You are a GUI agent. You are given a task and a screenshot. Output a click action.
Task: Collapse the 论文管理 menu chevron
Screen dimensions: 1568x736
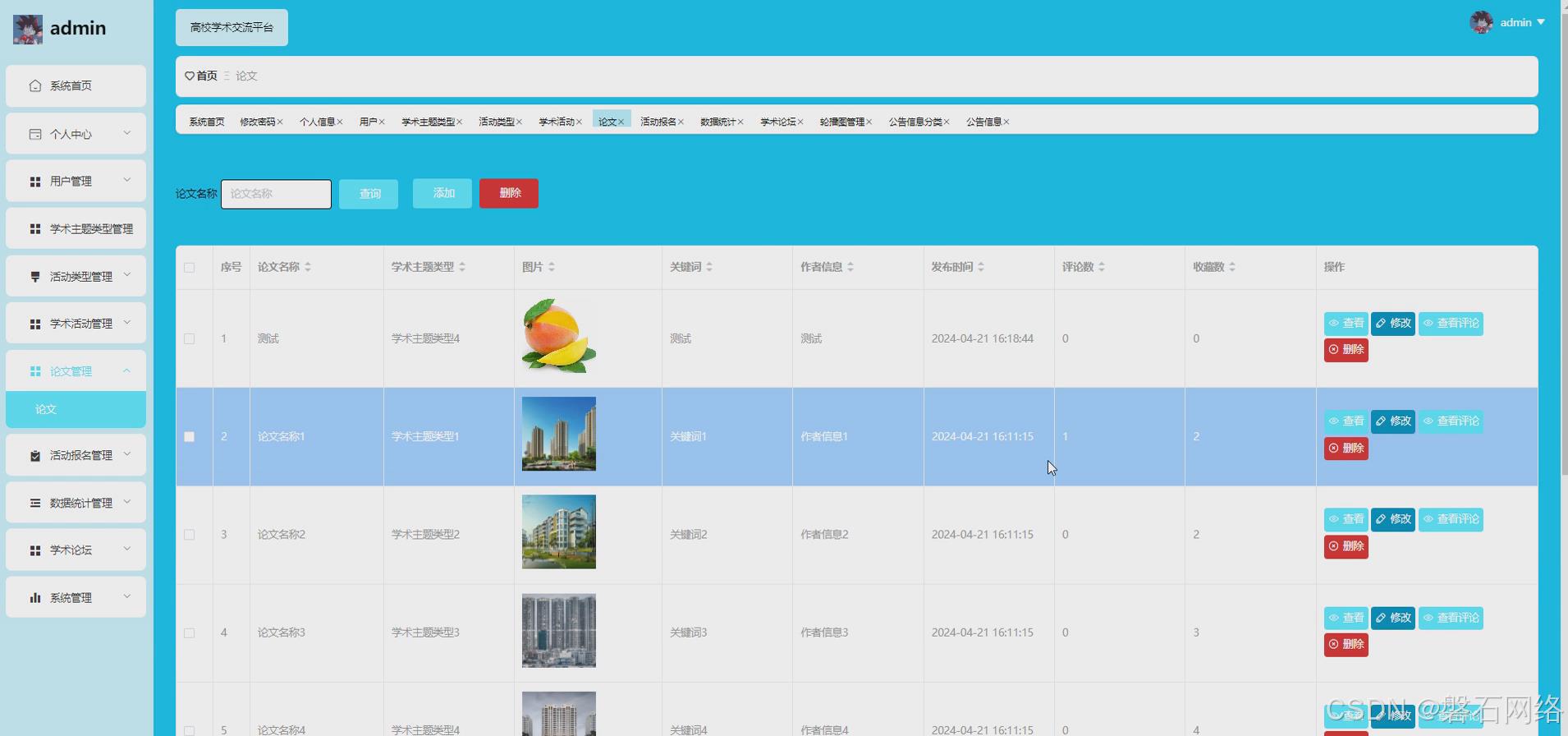point(126,370)
